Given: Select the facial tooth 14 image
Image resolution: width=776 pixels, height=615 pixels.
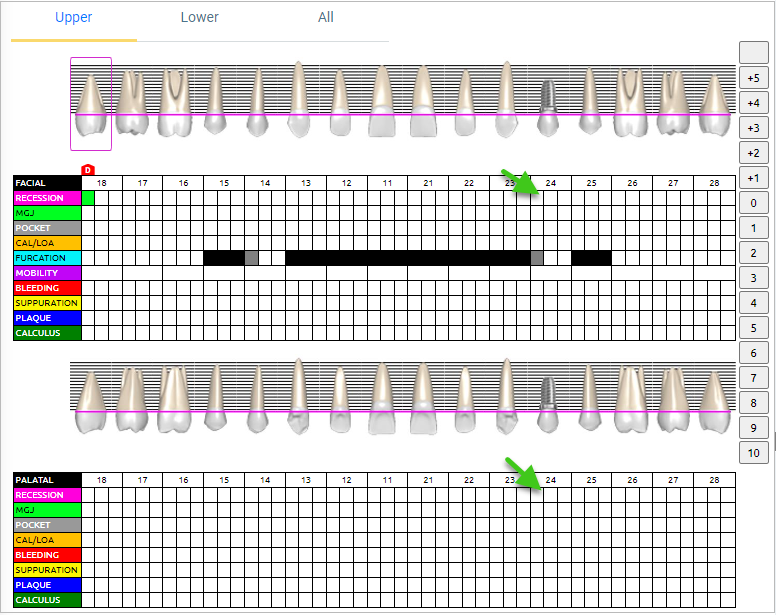Looking at the screenshot, I should pos(258,102).
